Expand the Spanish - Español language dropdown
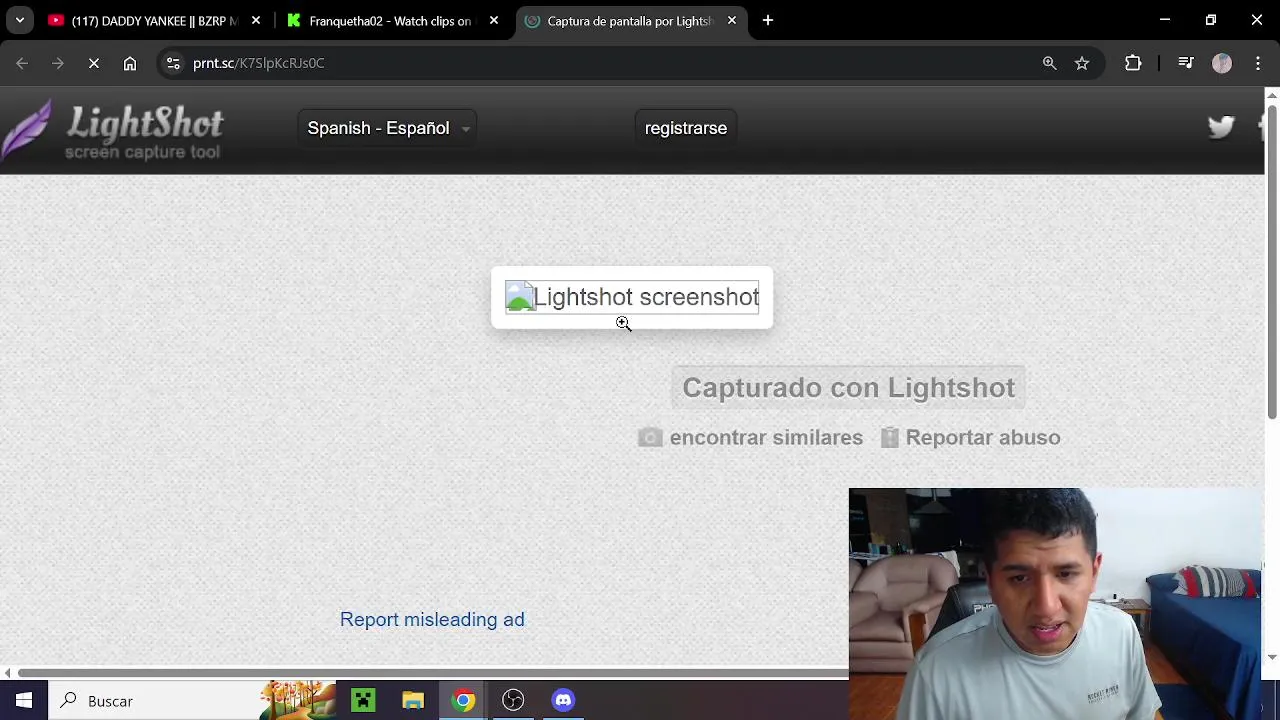This screenshot has height=720, width=1280. [x=387, y=128]
